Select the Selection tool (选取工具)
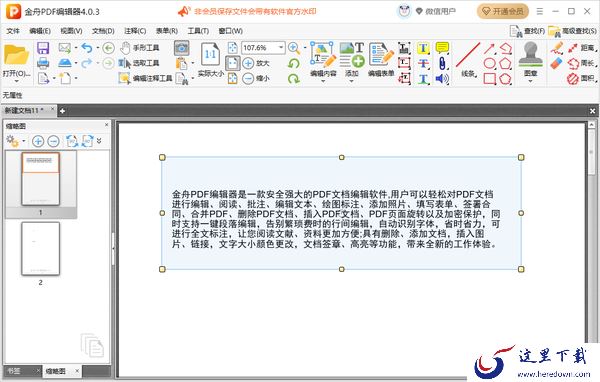Screen dimensions: 600x382 pos(139,63)
